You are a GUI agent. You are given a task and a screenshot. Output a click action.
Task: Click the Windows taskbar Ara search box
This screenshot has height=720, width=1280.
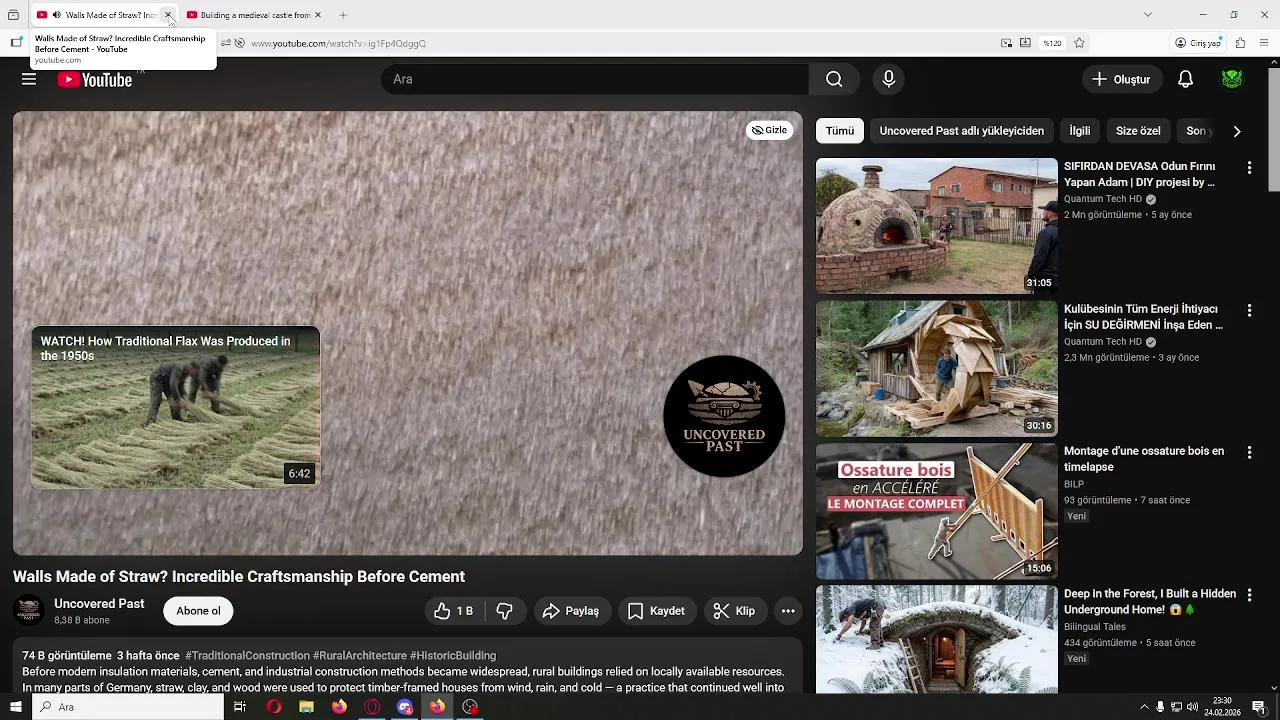coord(128,707)
